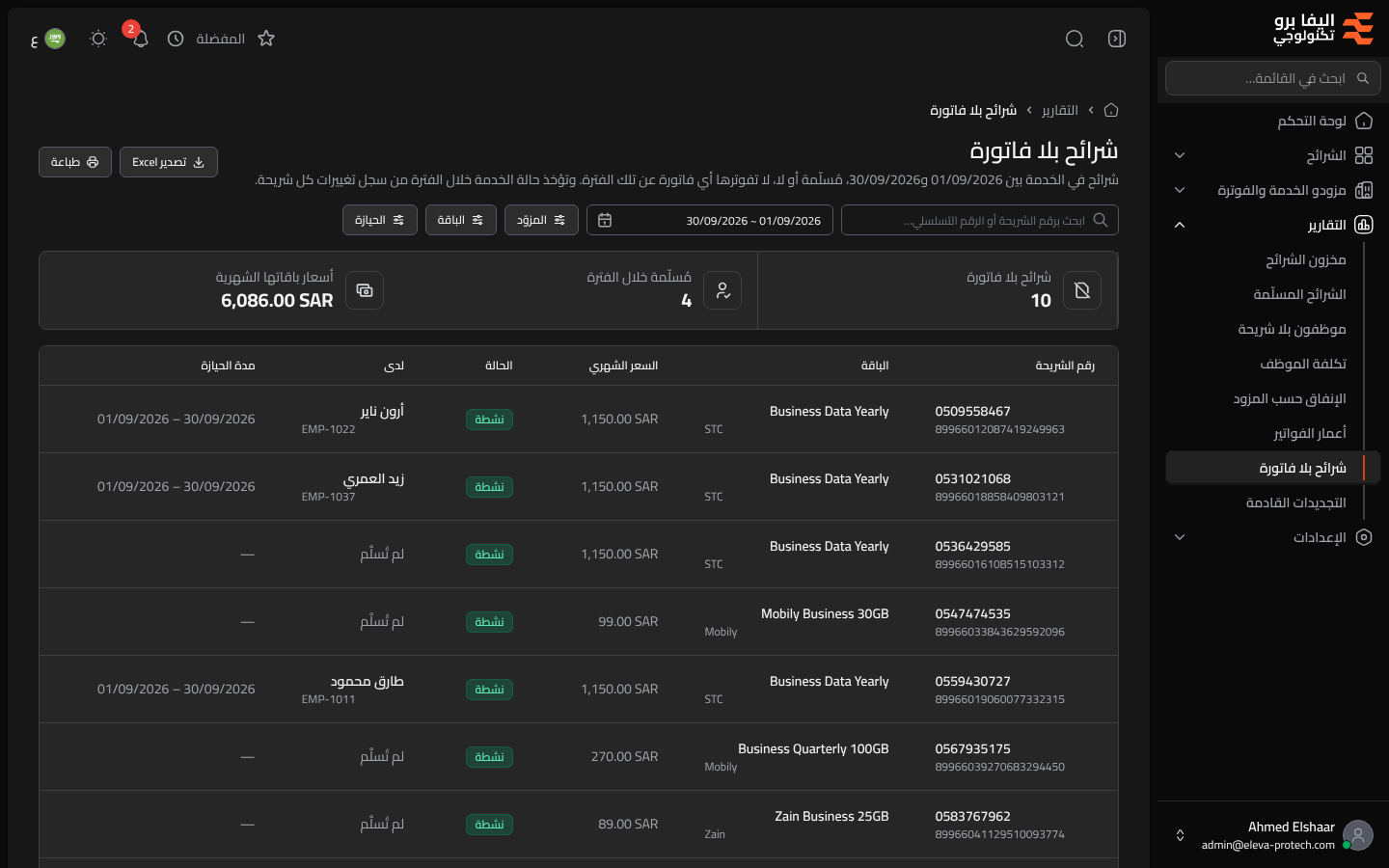
Task: Open الإنفاق حسب المزود report
Action: [1290, 398]
